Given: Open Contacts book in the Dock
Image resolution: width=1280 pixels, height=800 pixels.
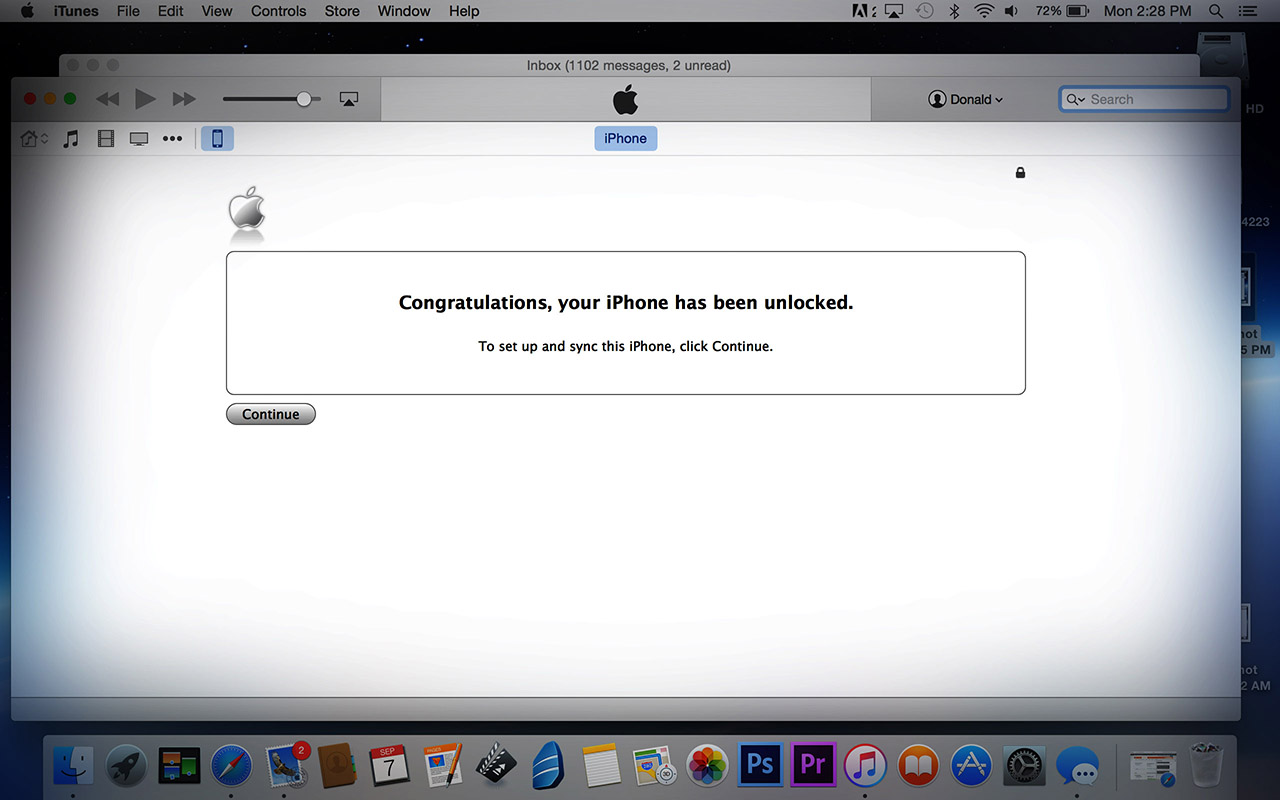Looking at the screenshot, I should click(x=338, y=766).
